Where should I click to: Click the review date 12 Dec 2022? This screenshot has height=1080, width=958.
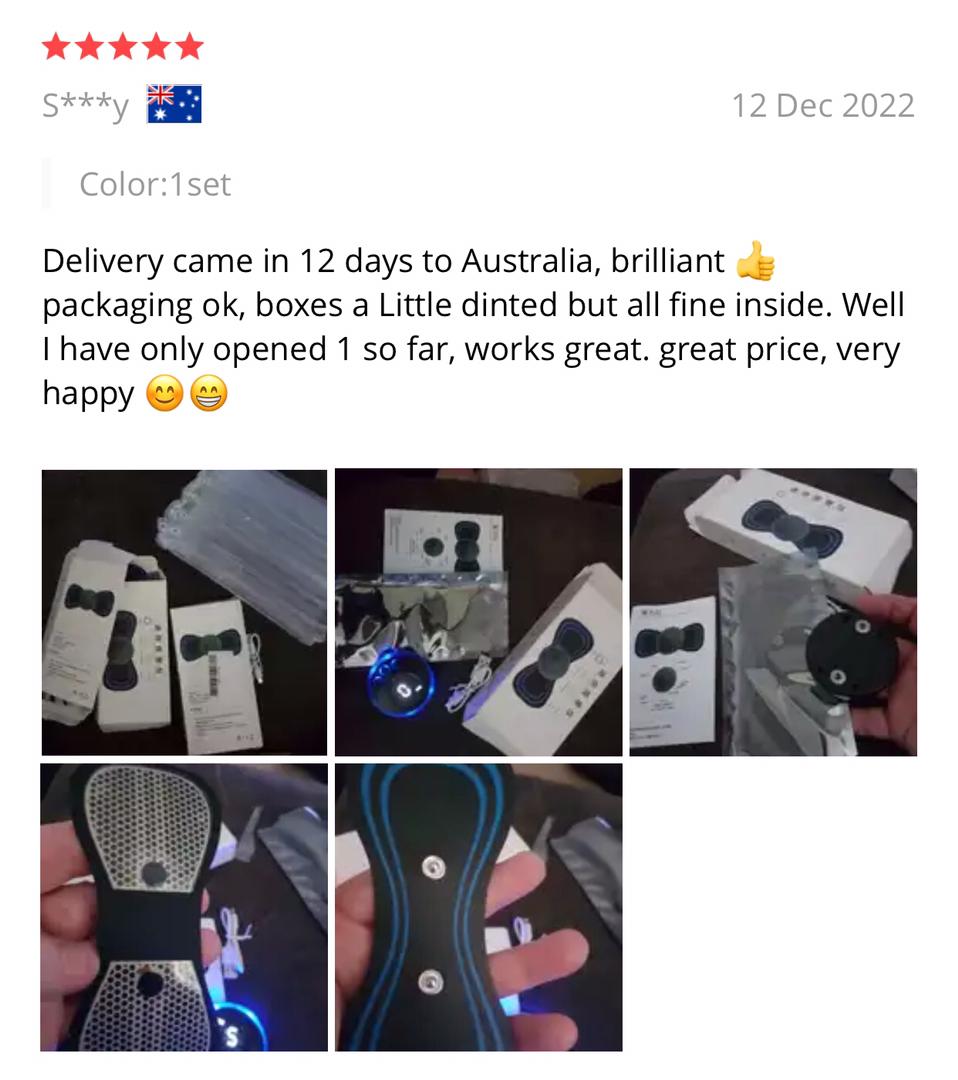point(823,105)
